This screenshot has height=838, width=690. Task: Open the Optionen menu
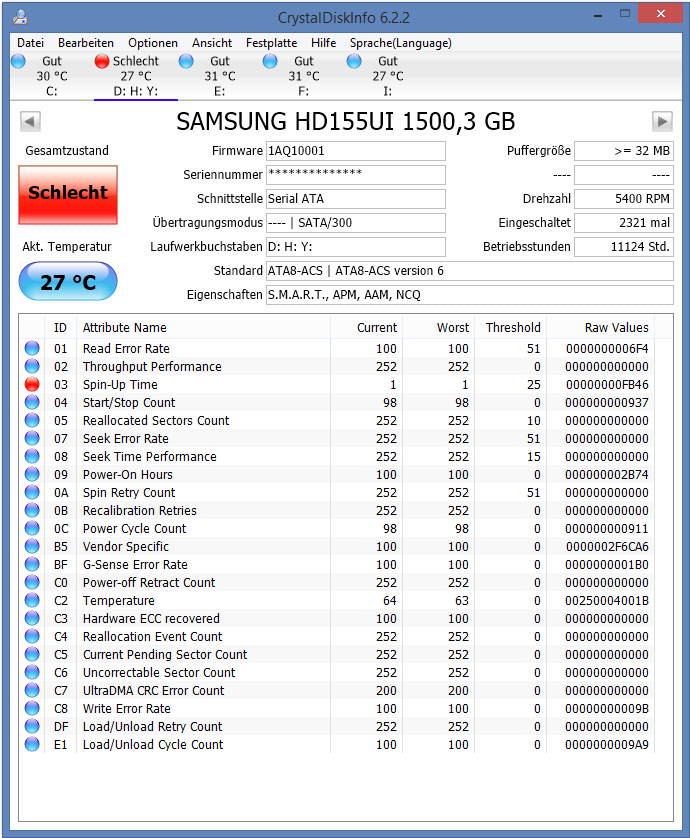[153, 43]
